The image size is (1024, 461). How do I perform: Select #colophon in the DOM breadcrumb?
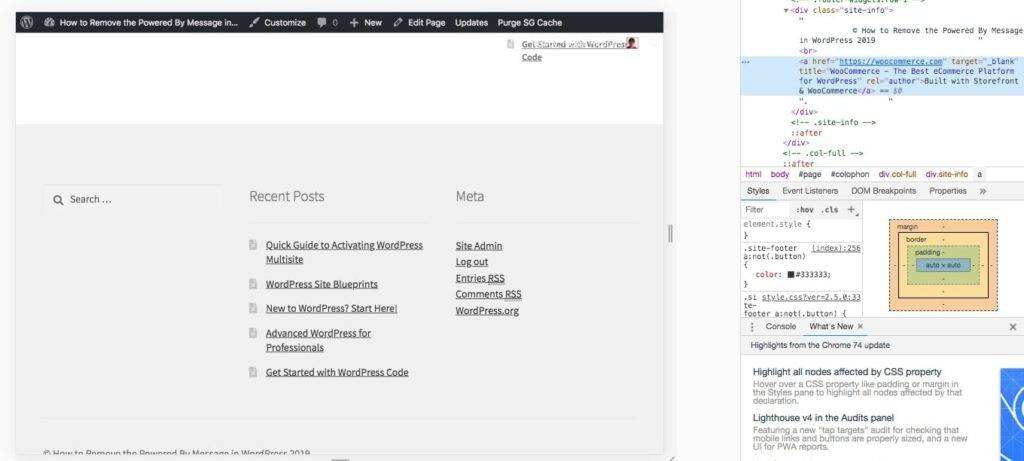pyautogui.click(x=850, y=174)
